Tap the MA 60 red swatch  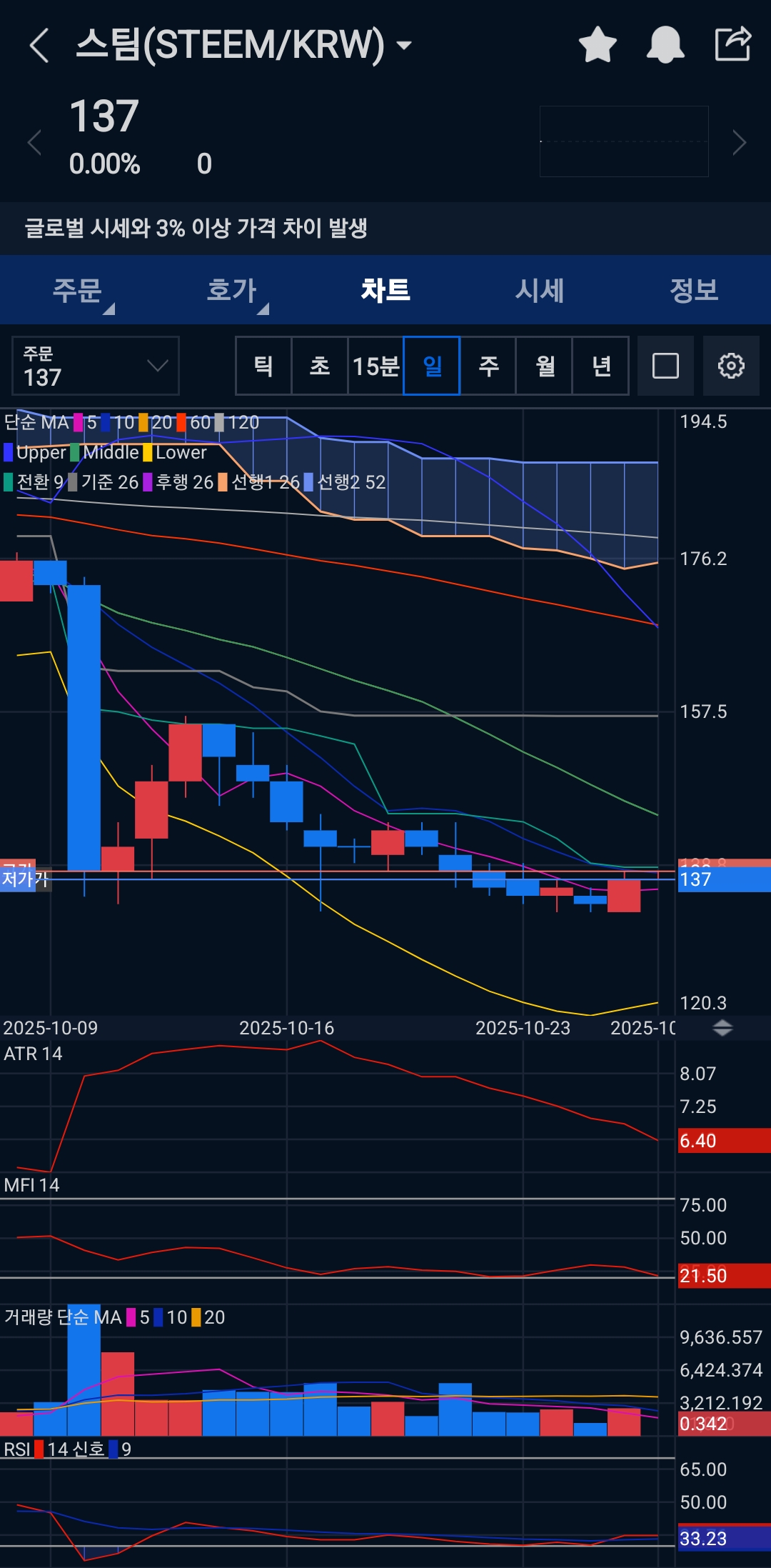181,422
